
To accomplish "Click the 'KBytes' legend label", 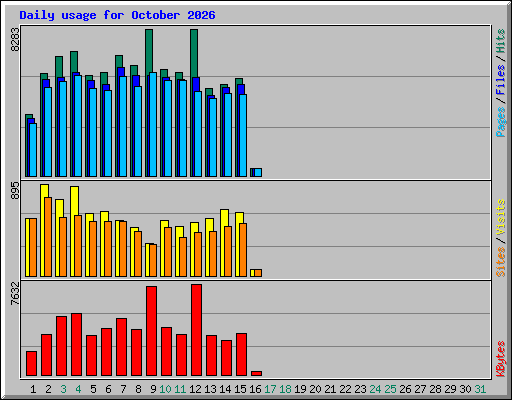I will [501, 359].
